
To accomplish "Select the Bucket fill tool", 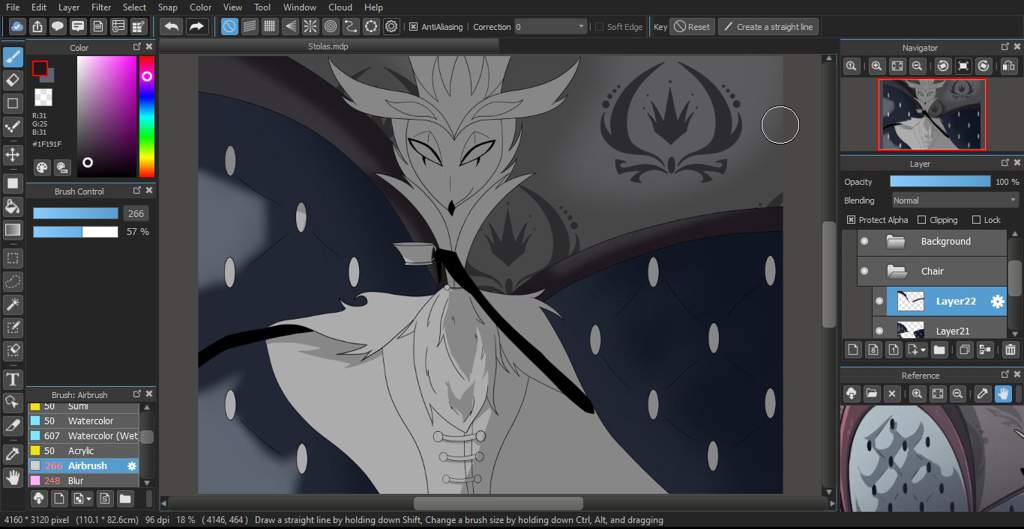I will pyautogui.click(x=13, y=206).
